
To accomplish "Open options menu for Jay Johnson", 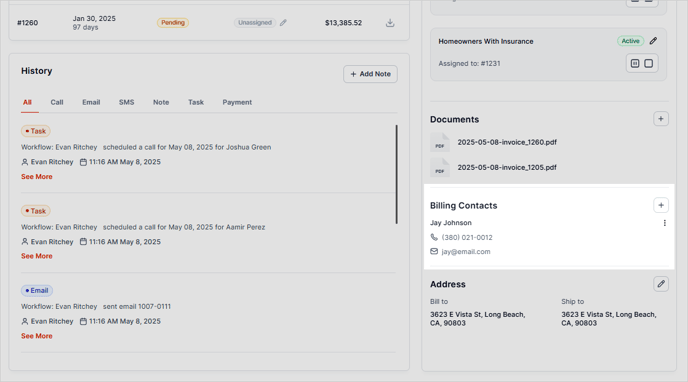I will 665,223.
